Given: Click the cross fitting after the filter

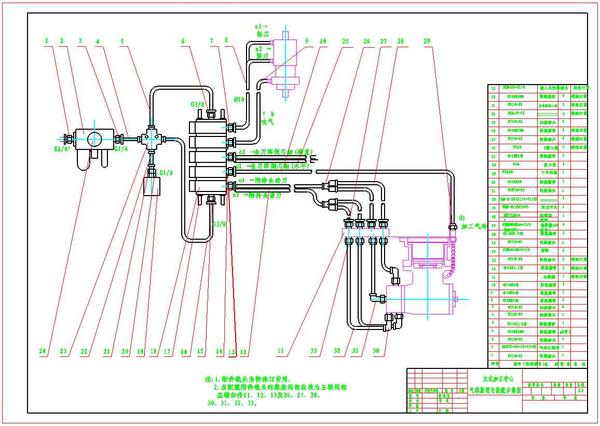Looking at the screenshot, I should click(x=152, y=139).
